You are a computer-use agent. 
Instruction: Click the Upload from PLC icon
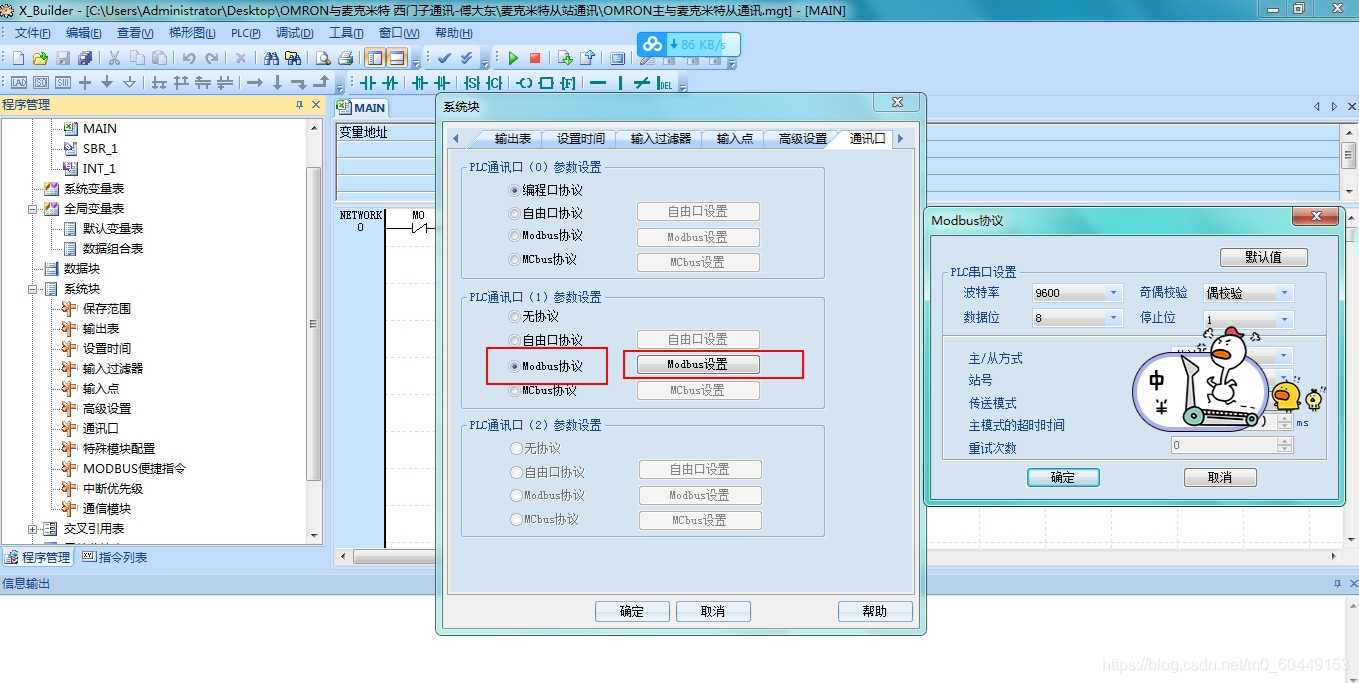[x=587, y=58]
